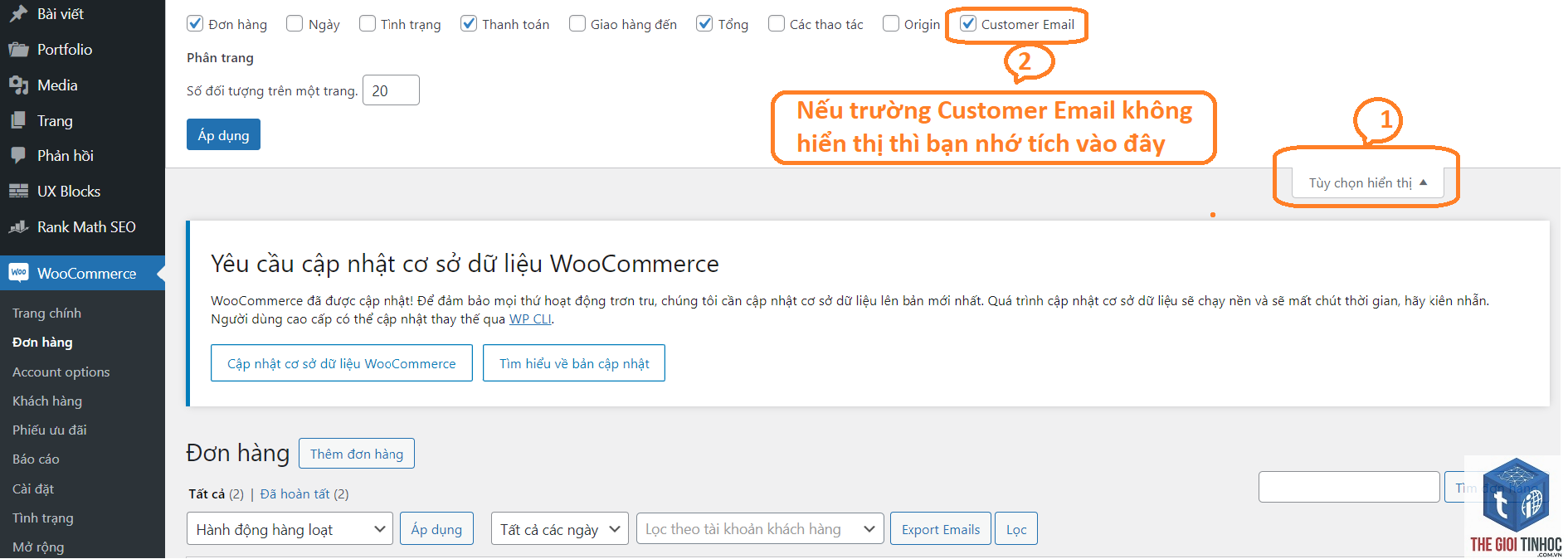
Task: Click the Rank Math SEO icon
Action: coord(18,227)
